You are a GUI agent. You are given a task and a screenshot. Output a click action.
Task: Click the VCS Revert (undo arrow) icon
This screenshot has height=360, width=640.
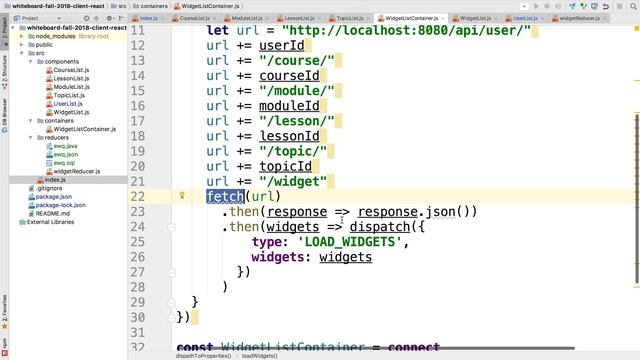click(606, 6)
